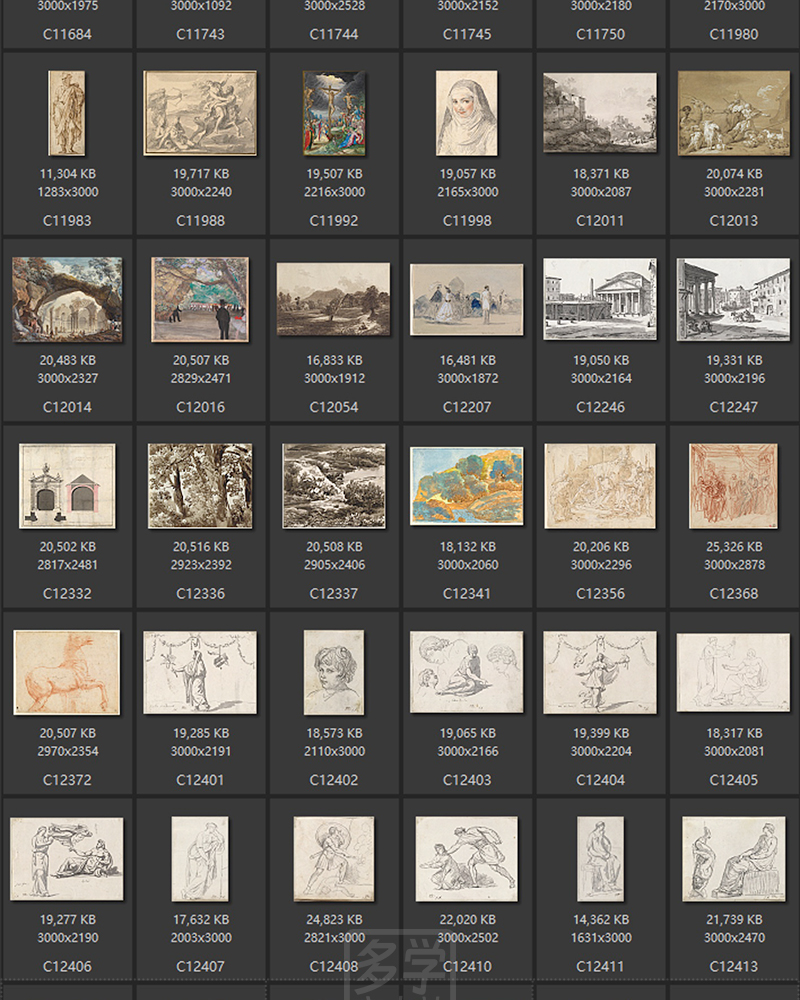Click the C11750 file name label
This screenshot has height=1000, width=800.
coord(600,34)
